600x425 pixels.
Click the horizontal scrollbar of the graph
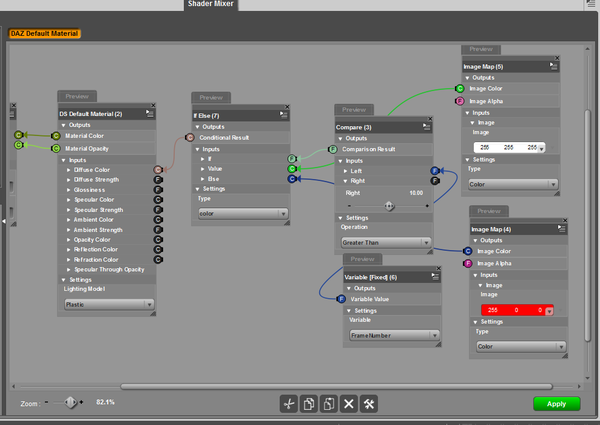coord(336,386)
